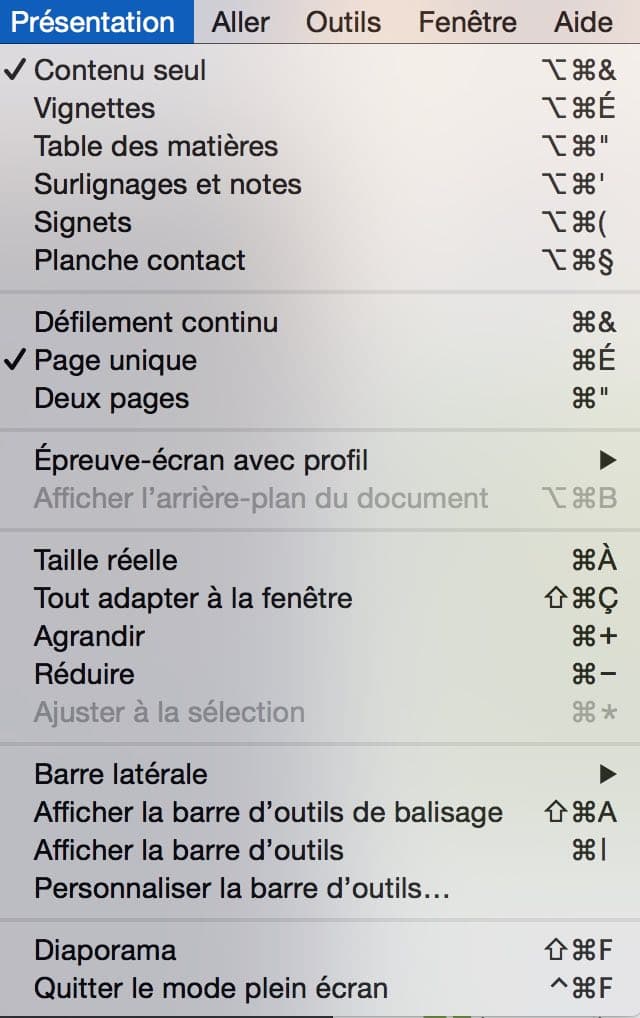The width and height of the screenshot is (640, 1018).
Task: Open the Aide menu
Action: (583, 22)
